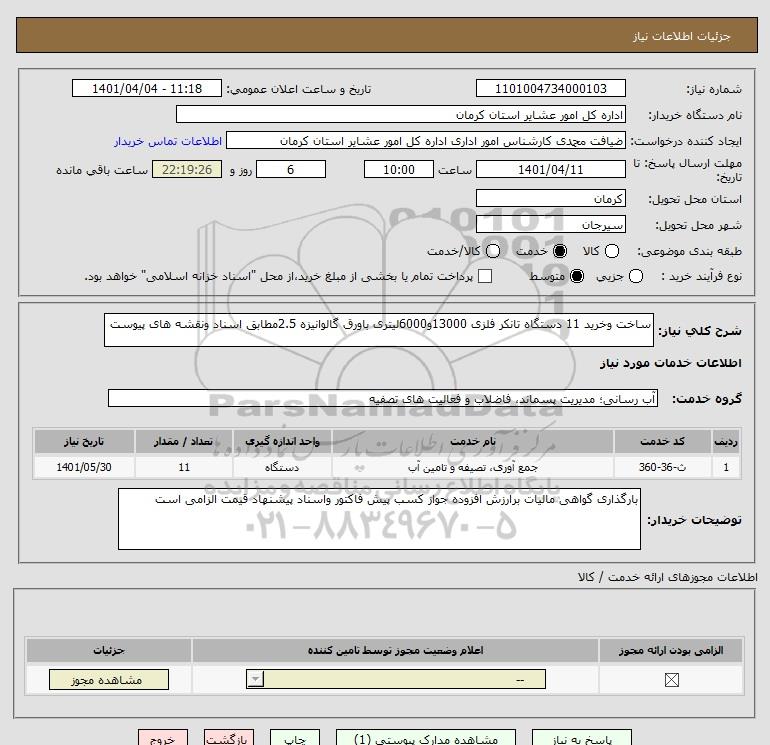Open the اطلاعات تماس خریدار link

168,141
